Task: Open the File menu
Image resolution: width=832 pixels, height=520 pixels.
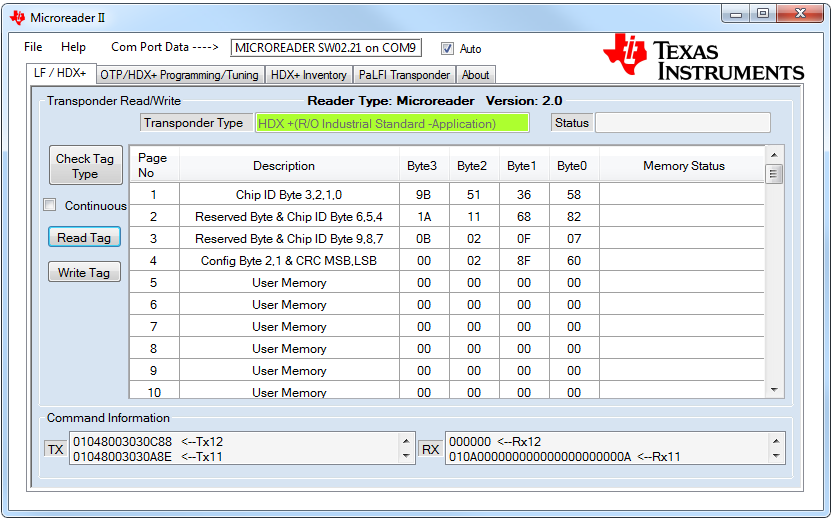Action: pos(33,47)
